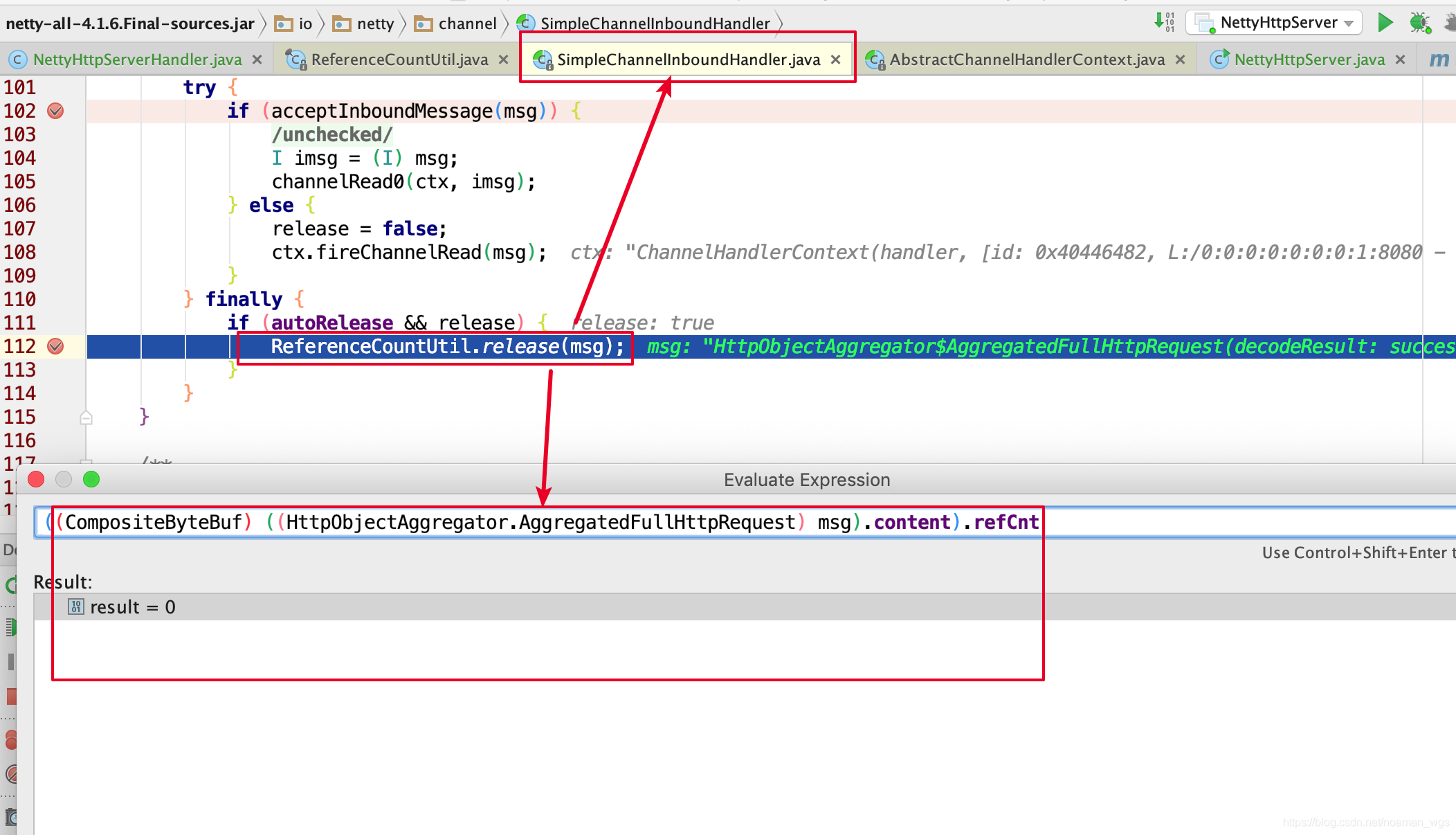Image resolution: width=1456 pixels, height=835 pixels.
Task: Close the AbstractChannelHandlerContext.java tab
Action: tap(1180, 60)
